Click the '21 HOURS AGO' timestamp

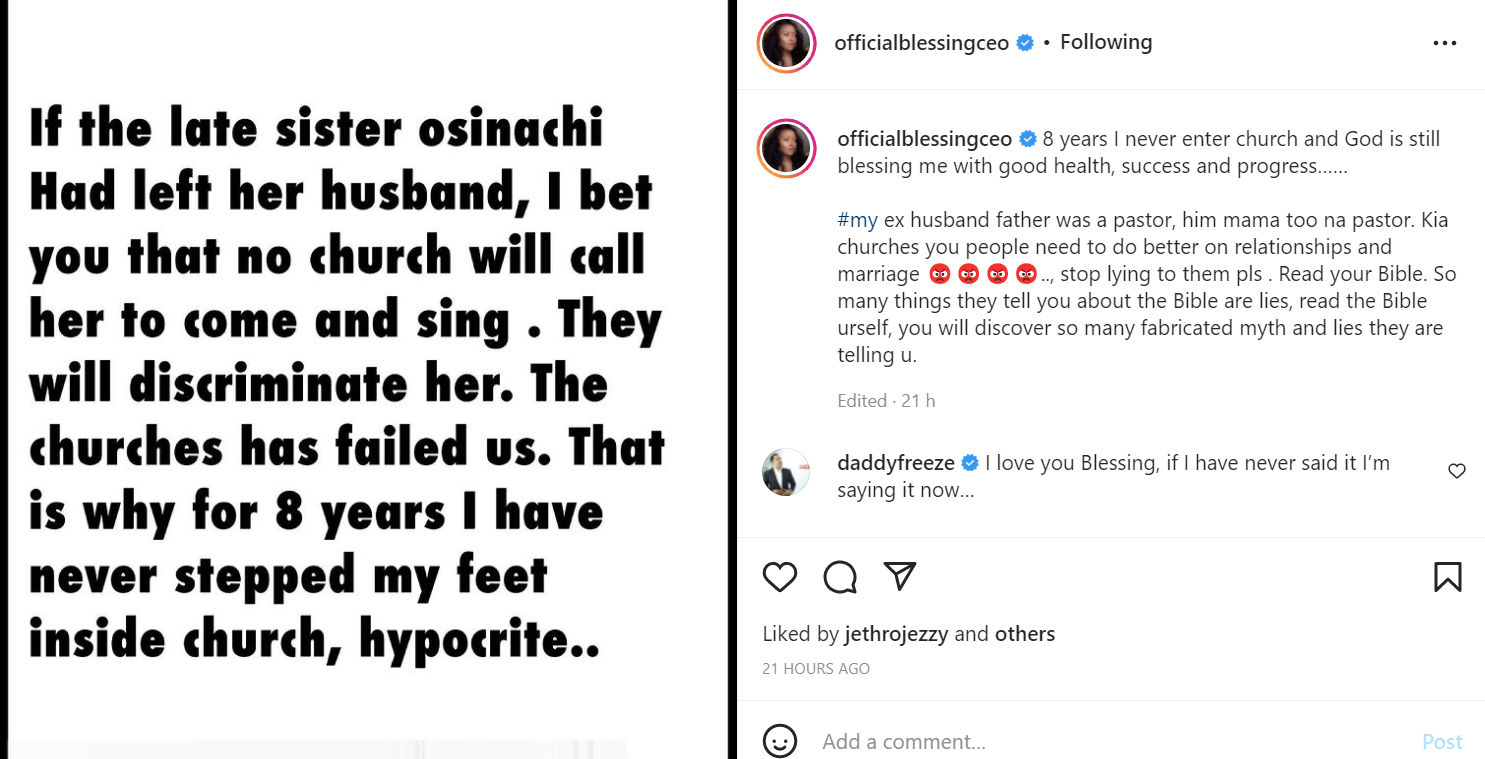coord(816,668)
